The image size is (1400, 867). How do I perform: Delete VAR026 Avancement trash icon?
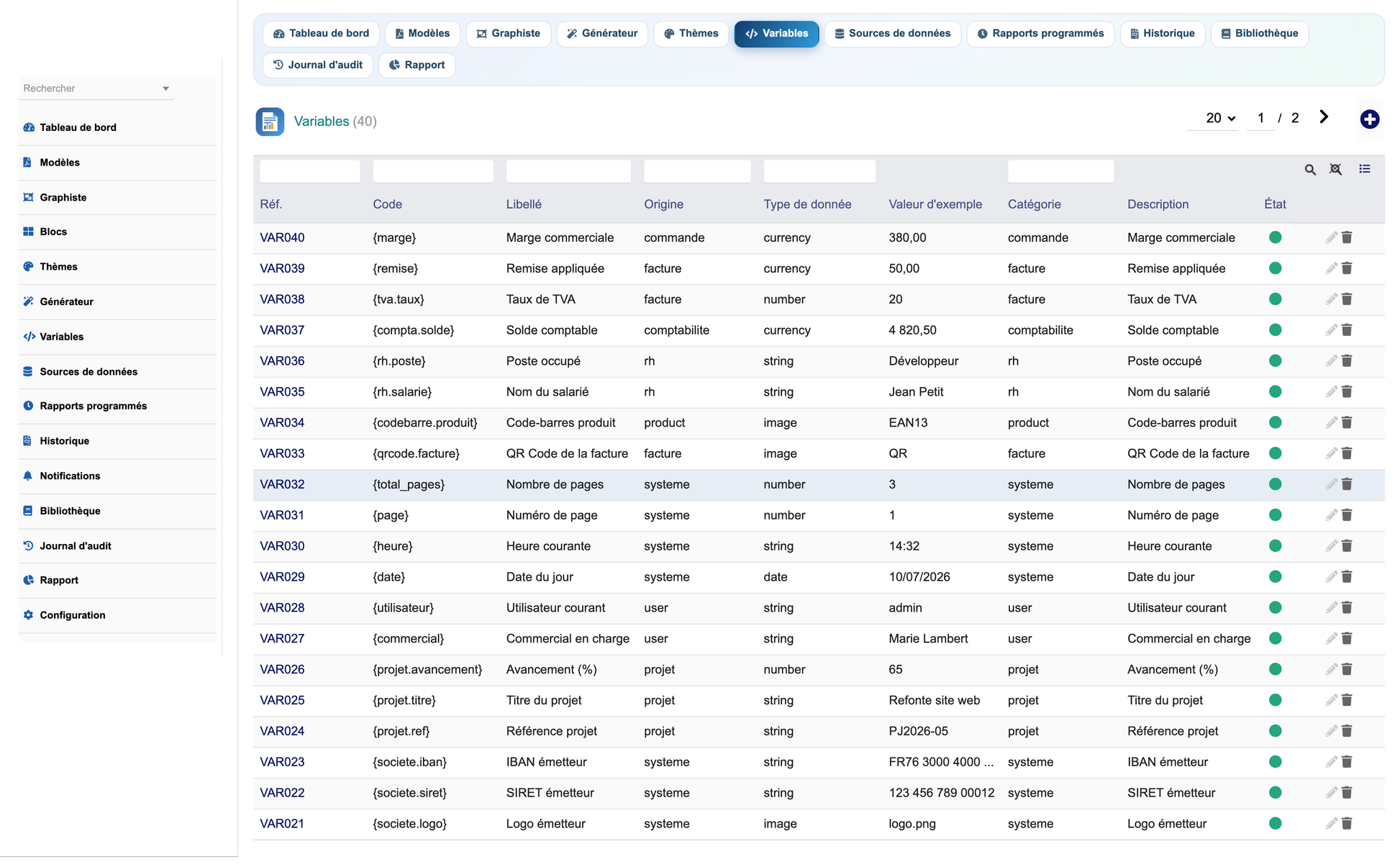(1347, 669)
